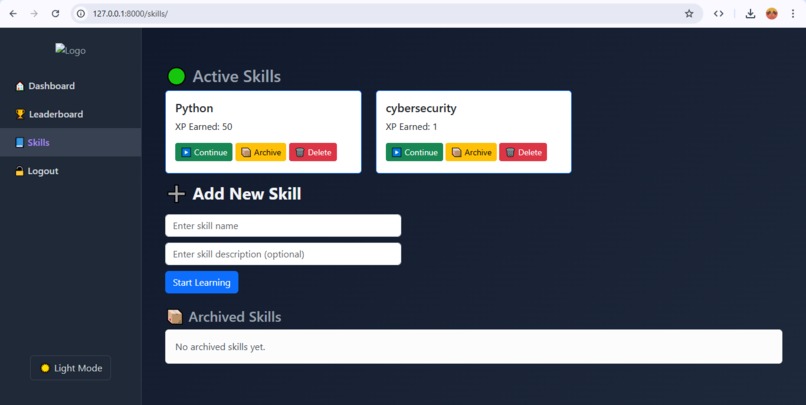
Task: Click the Python card title
Action: 194,108
